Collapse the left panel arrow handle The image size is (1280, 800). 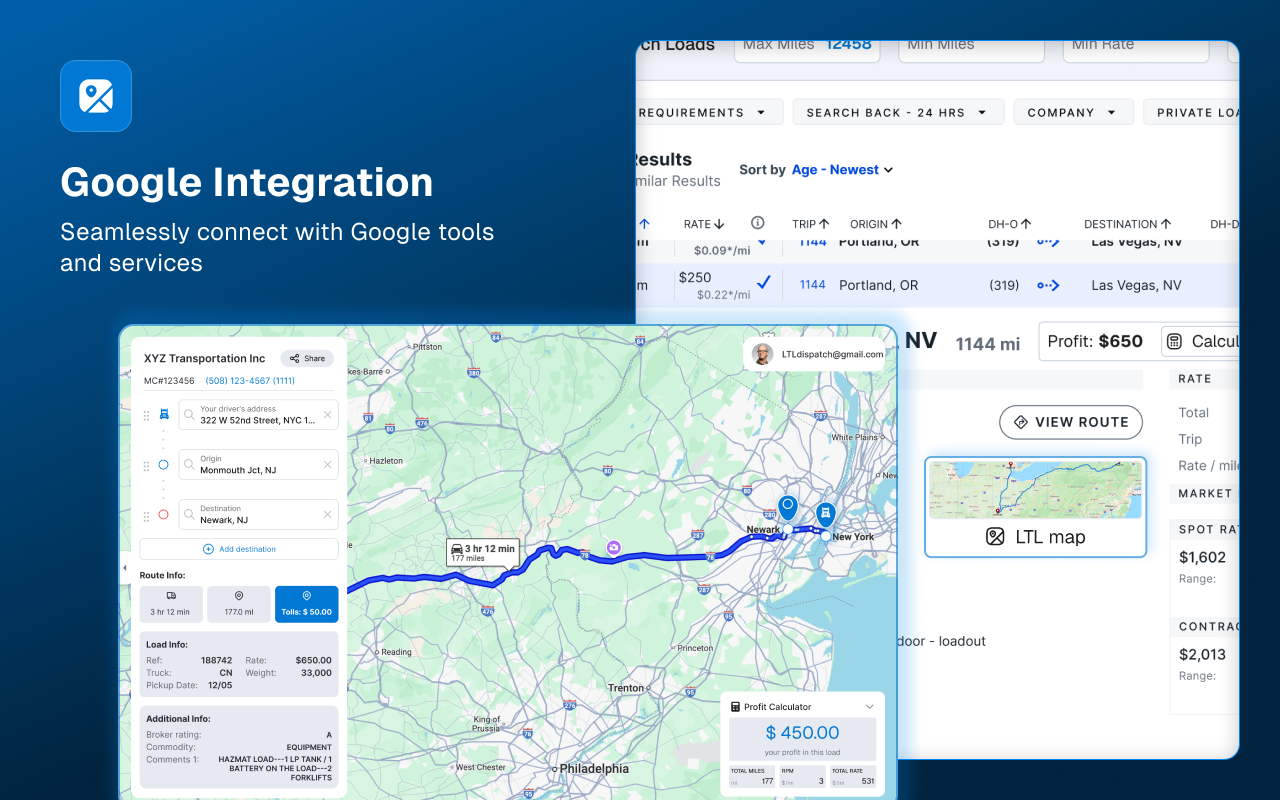(x=125, y=568)
